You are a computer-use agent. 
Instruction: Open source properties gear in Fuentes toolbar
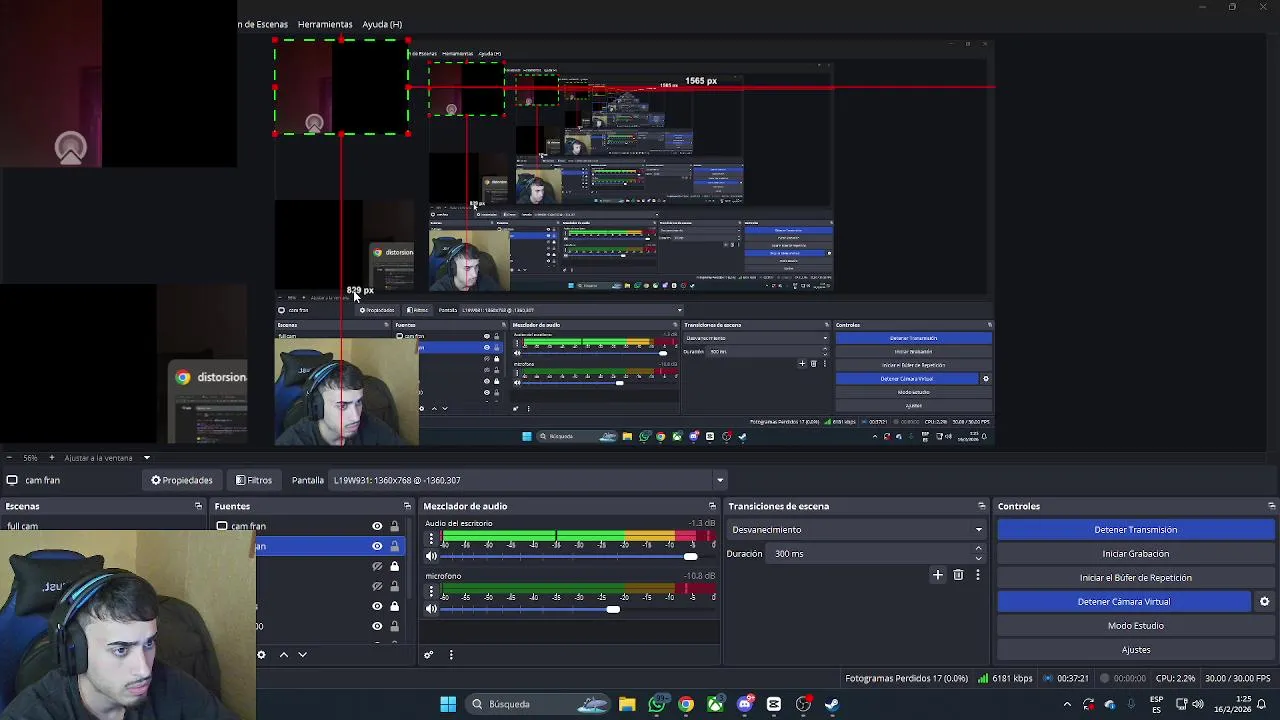pyautogui.click(x=261, y=655)
